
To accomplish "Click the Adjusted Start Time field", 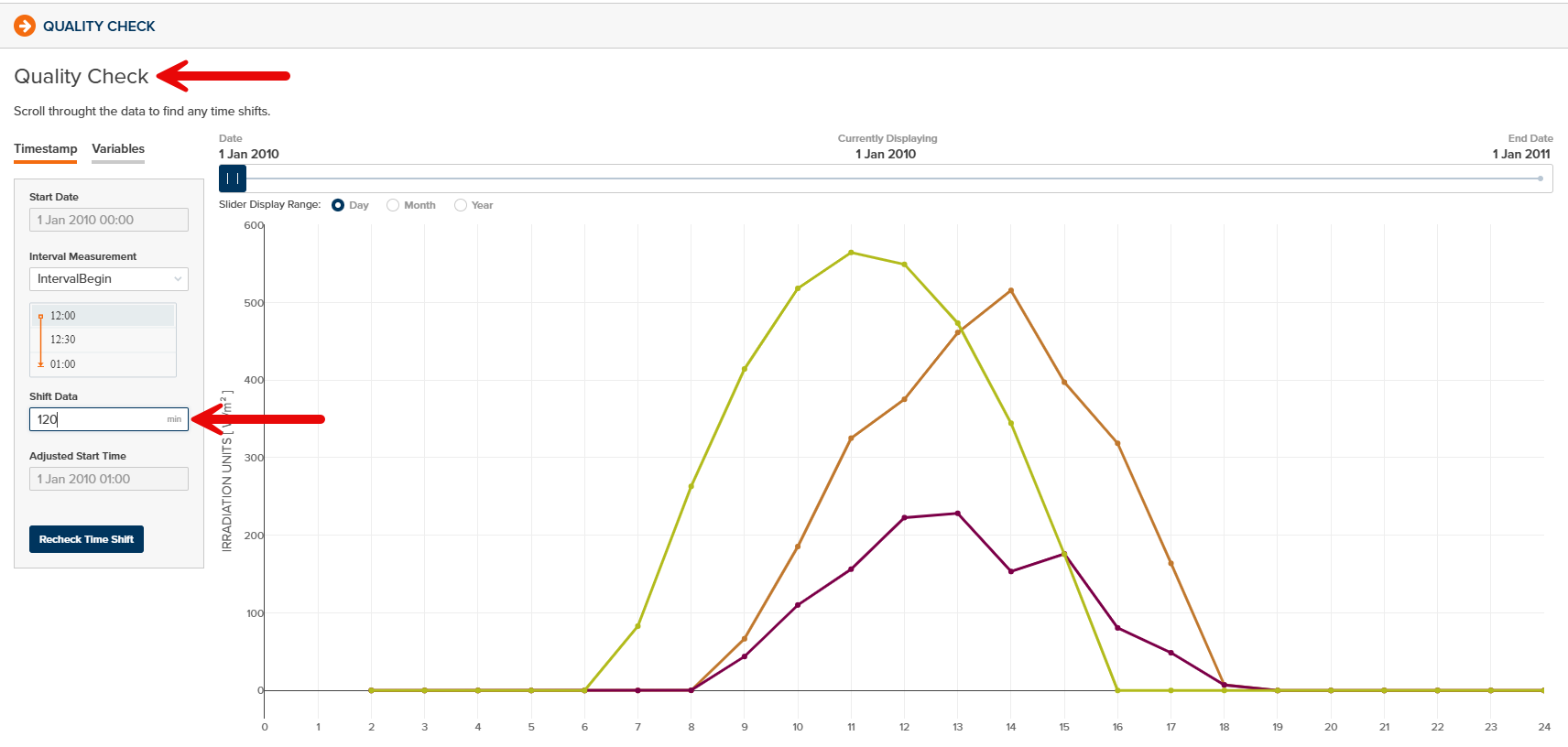I will (109, 479).
